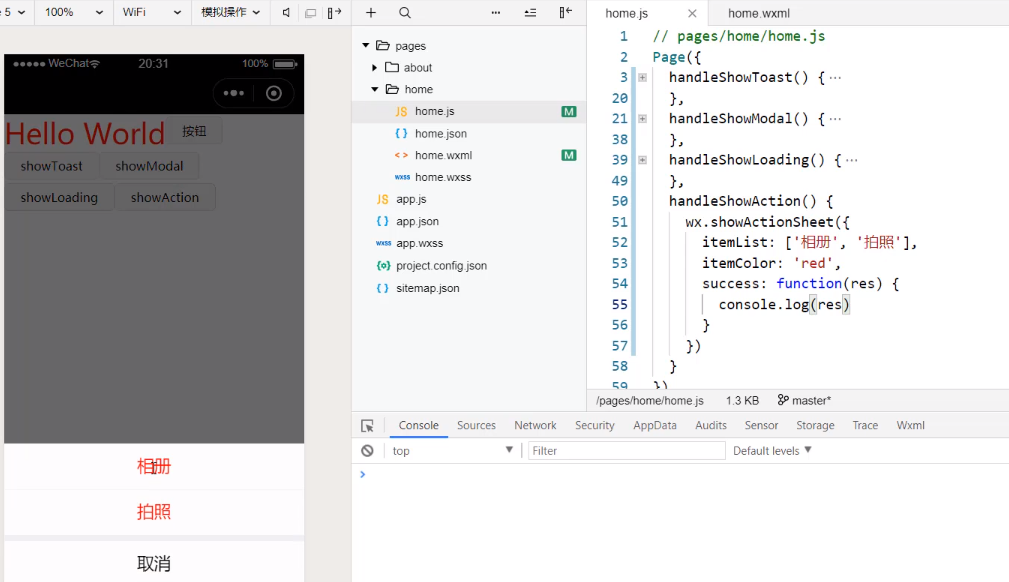Open app.wxss in file tree
Viewport: 1009px width, 582px height.
[x=420, y=243]
